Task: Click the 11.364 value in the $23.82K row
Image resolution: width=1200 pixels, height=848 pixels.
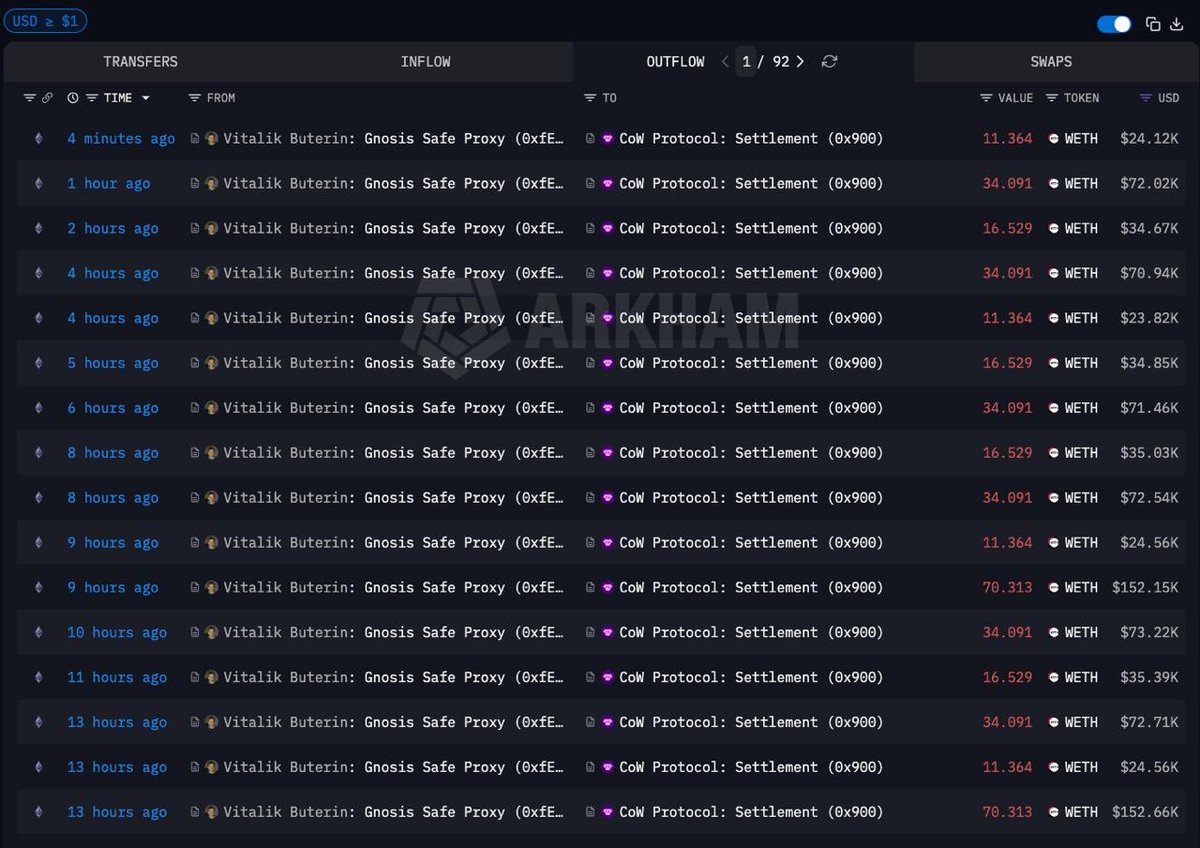Action: pos(1007,319)
